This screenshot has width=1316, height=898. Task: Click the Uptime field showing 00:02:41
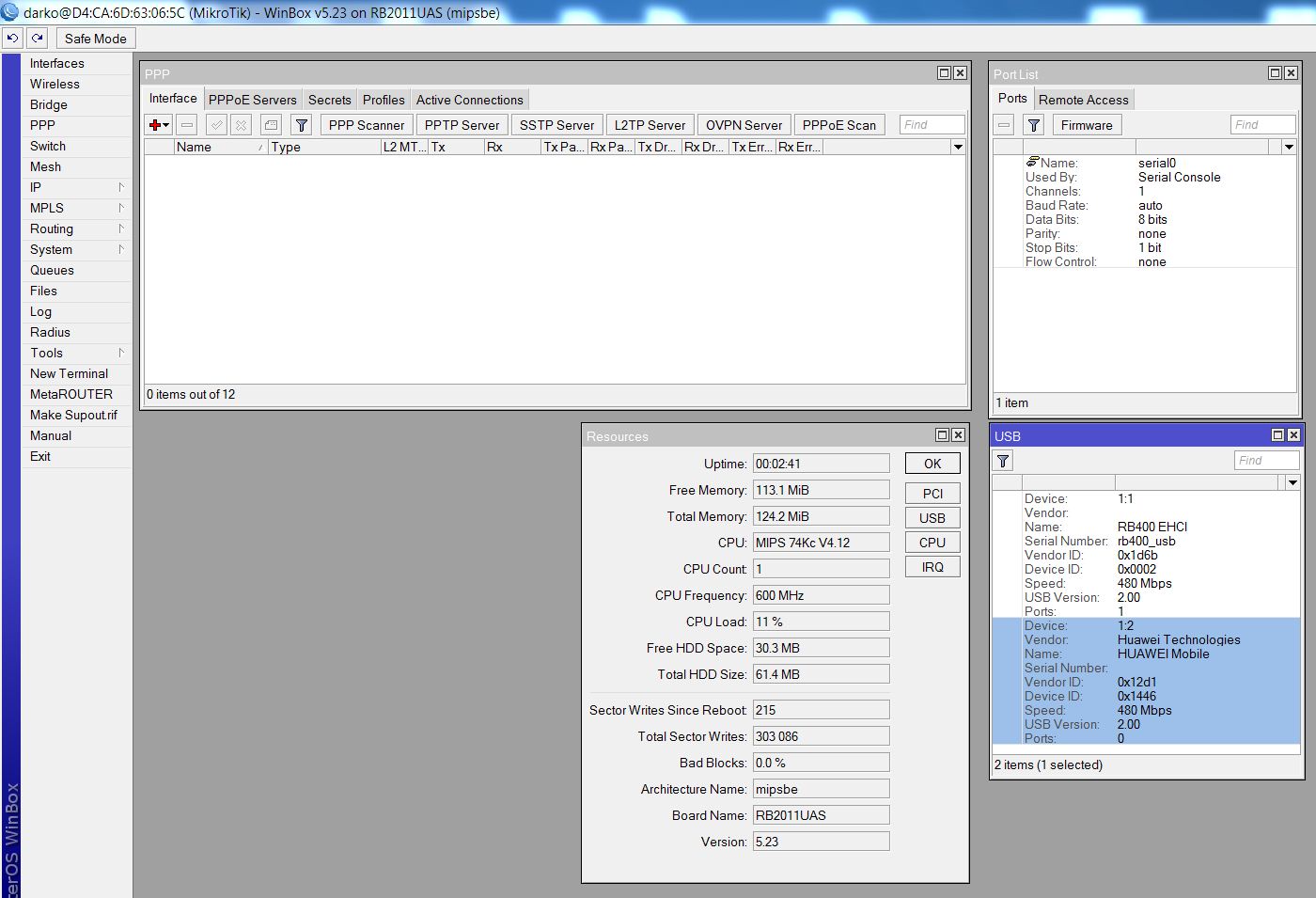tap(821, 464)
